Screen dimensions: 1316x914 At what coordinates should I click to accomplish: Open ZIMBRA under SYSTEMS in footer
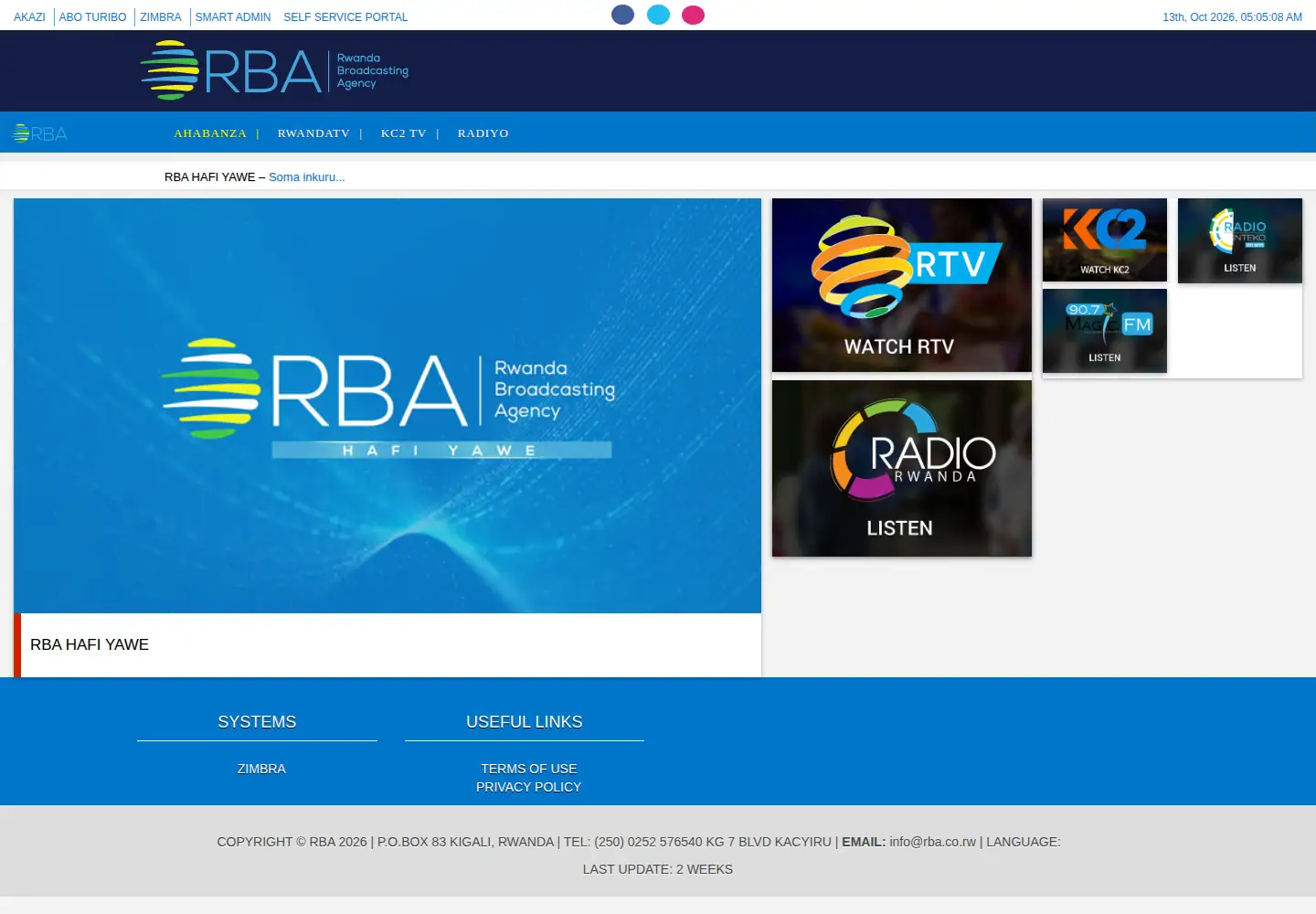click(x=261, y=769)
